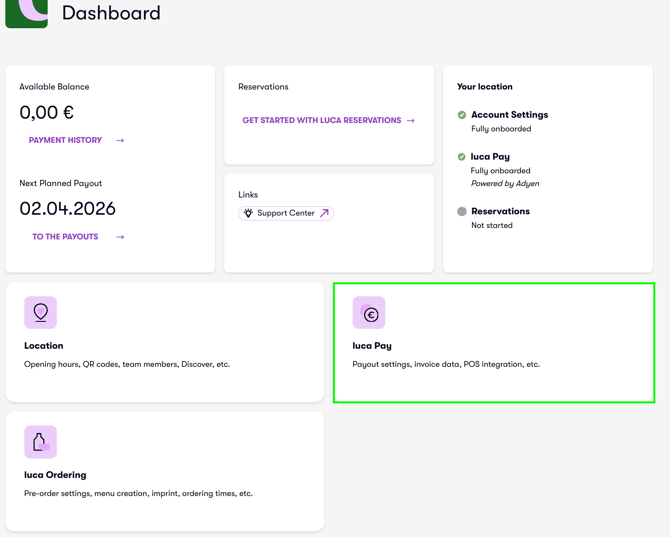Image resolution: width=670 pixels, height=537 pixels.
Task: Click the luca Ordering bag icon
Action: pyautogui.click(x=40, y=442)
